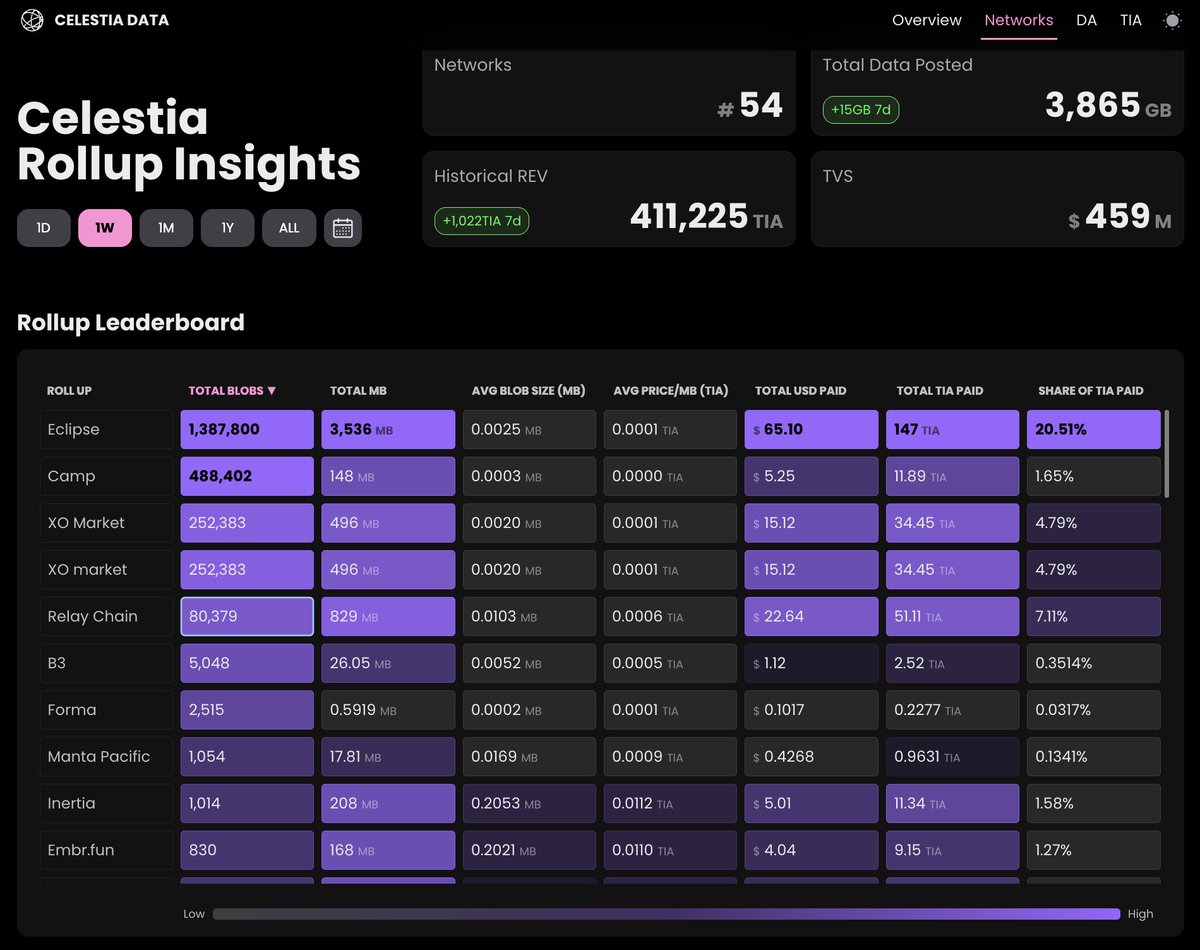Click the Historical REV card
The image size is (1200, 950).
point(609,199)
